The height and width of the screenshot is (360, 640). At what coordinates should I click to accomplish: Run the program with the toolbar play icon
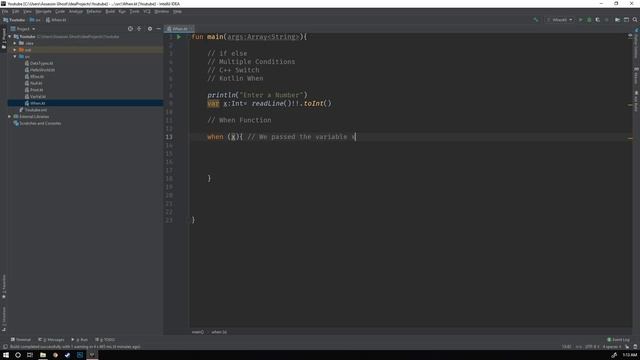pyautogui.click(x=580, y=20)
